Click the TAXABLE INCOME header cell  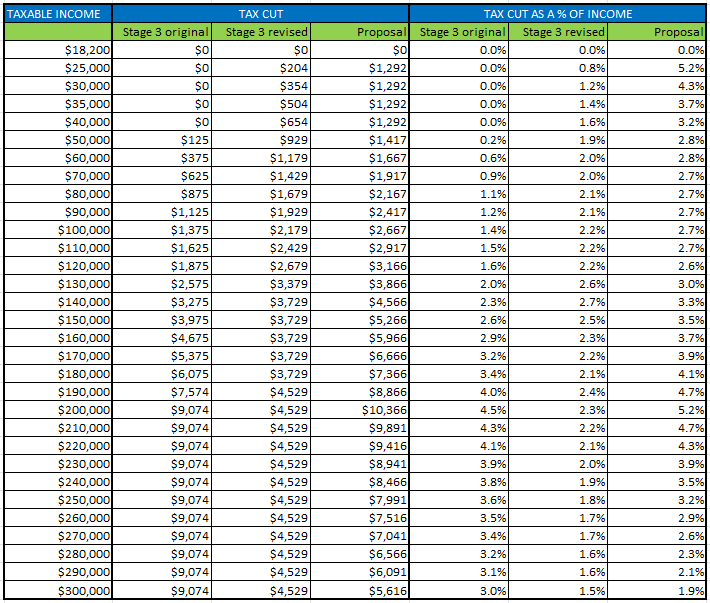[57, 14]
